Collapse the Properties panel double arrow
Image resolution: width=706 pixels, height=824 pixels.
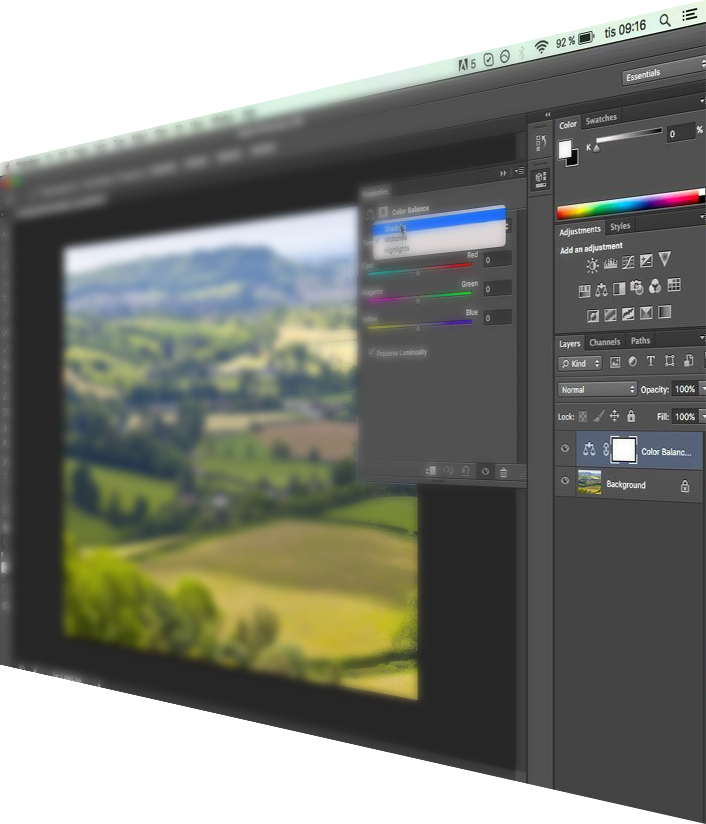click(x=503, y=173)
